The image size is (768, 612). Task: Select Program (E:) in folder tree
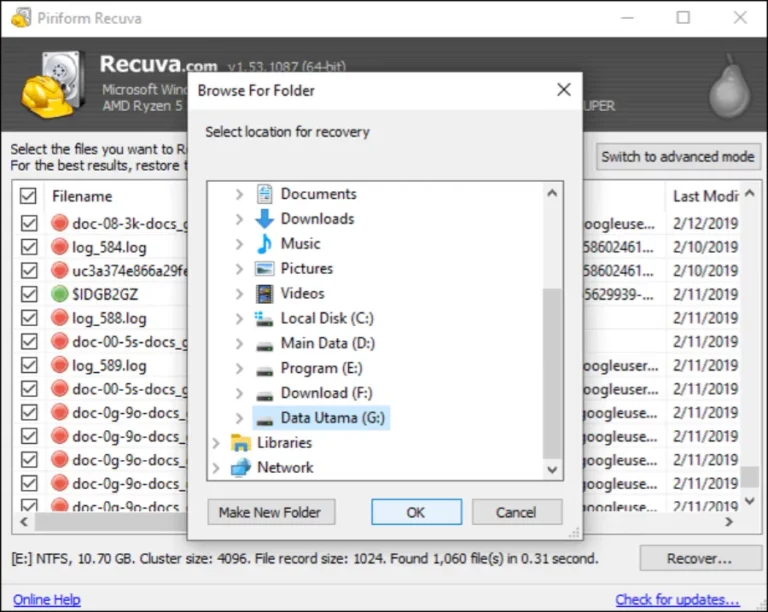pos(321,368)
